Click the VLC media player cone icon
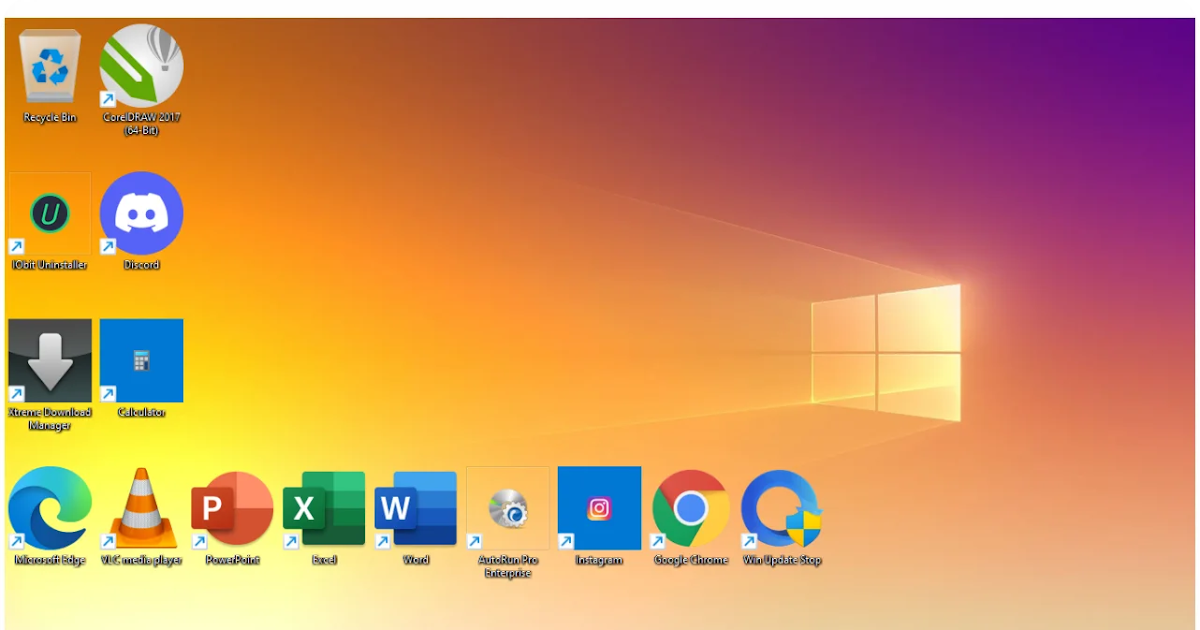Image resolution: width=1200 pixels, height=630 pixels. [x=141, y=508]
